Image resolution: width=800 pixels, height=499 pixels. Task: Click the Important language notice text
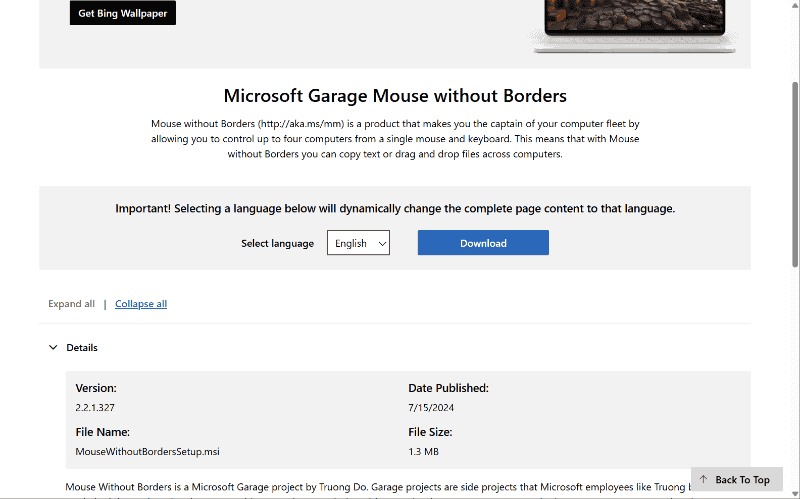tap(395, 209)
